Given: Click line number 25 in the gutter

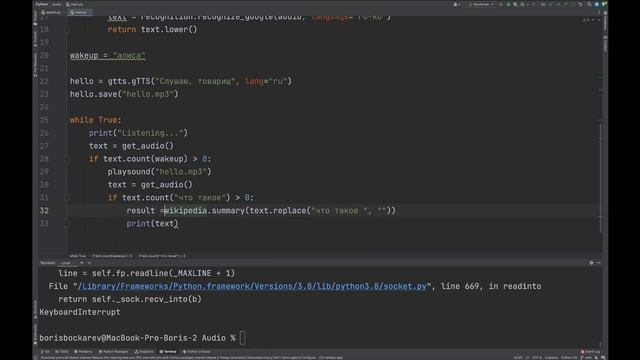Looking at the screenshot, I should tap(44, 120).
